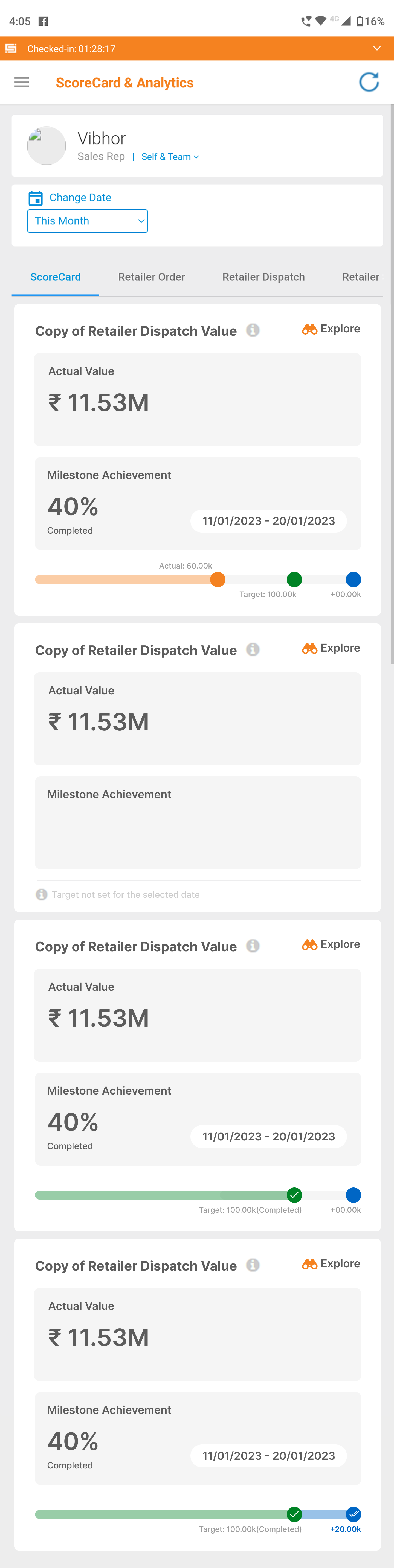This screenshot has width=394, height=1568.
Task: Tap the refresh icon in the header
Action: point(369,82)
